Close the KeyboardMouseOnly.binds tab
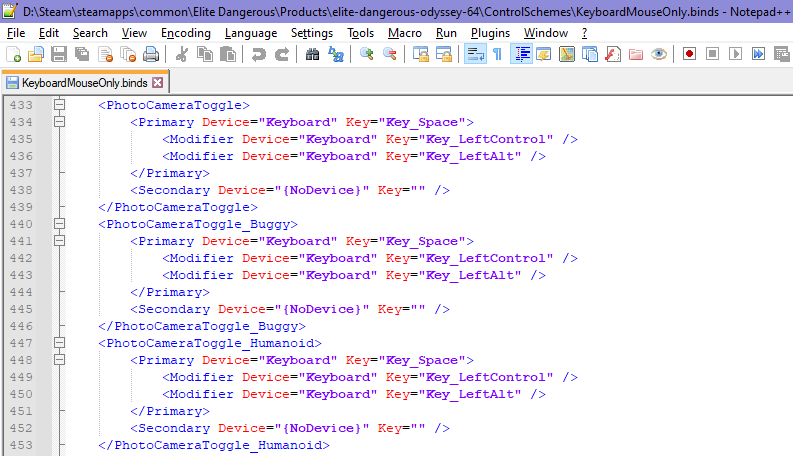793x456 pixels. pos(158,82)
